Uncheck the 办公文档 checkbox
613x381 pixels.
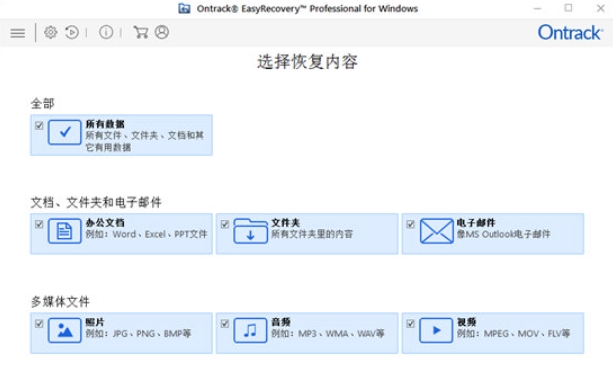pyautogui.click(x=39, y=224)
